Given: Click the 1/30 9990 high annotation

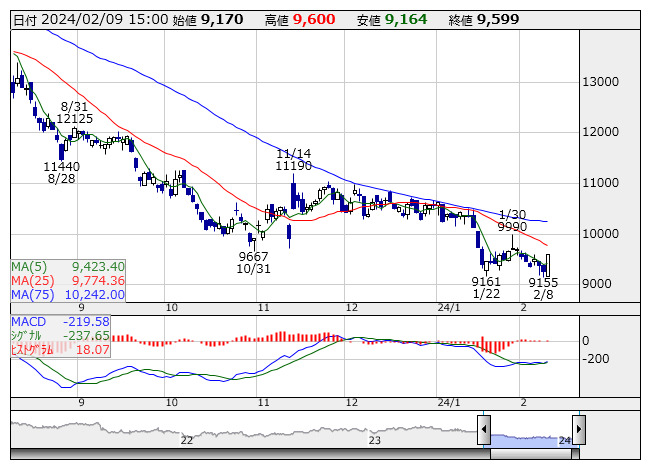Looking at the screenshot, I should click(x=512, y=221).
